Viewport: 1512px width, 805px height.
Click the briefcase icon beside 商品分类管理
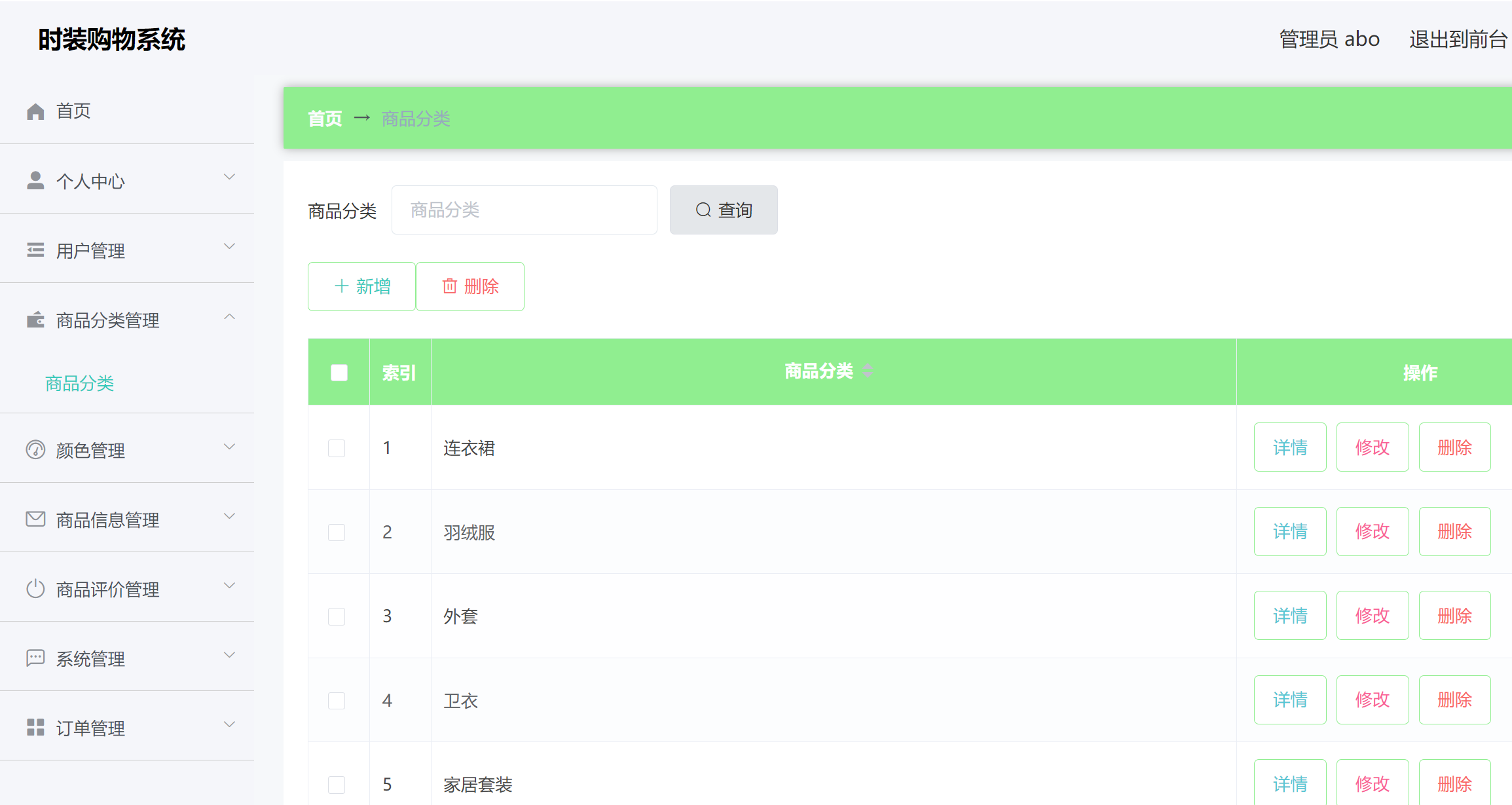click(35, 319)
